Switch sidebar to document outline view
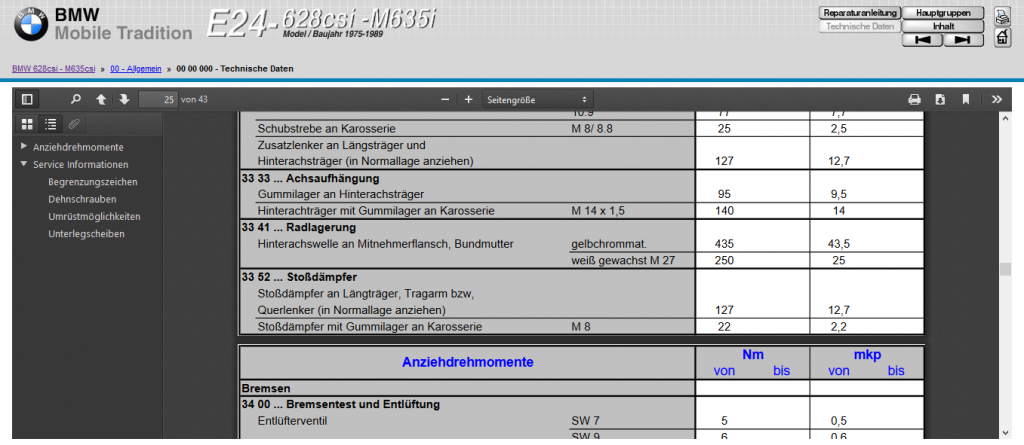This screenshot has height=445, width=1024. 50,124
